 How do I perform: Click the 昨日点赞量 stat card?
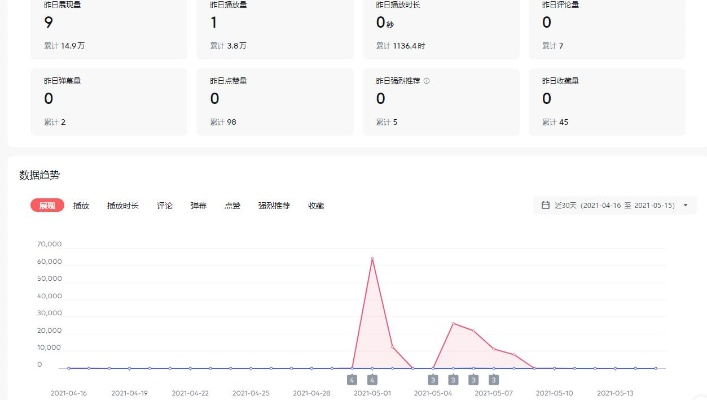(275, 101)
